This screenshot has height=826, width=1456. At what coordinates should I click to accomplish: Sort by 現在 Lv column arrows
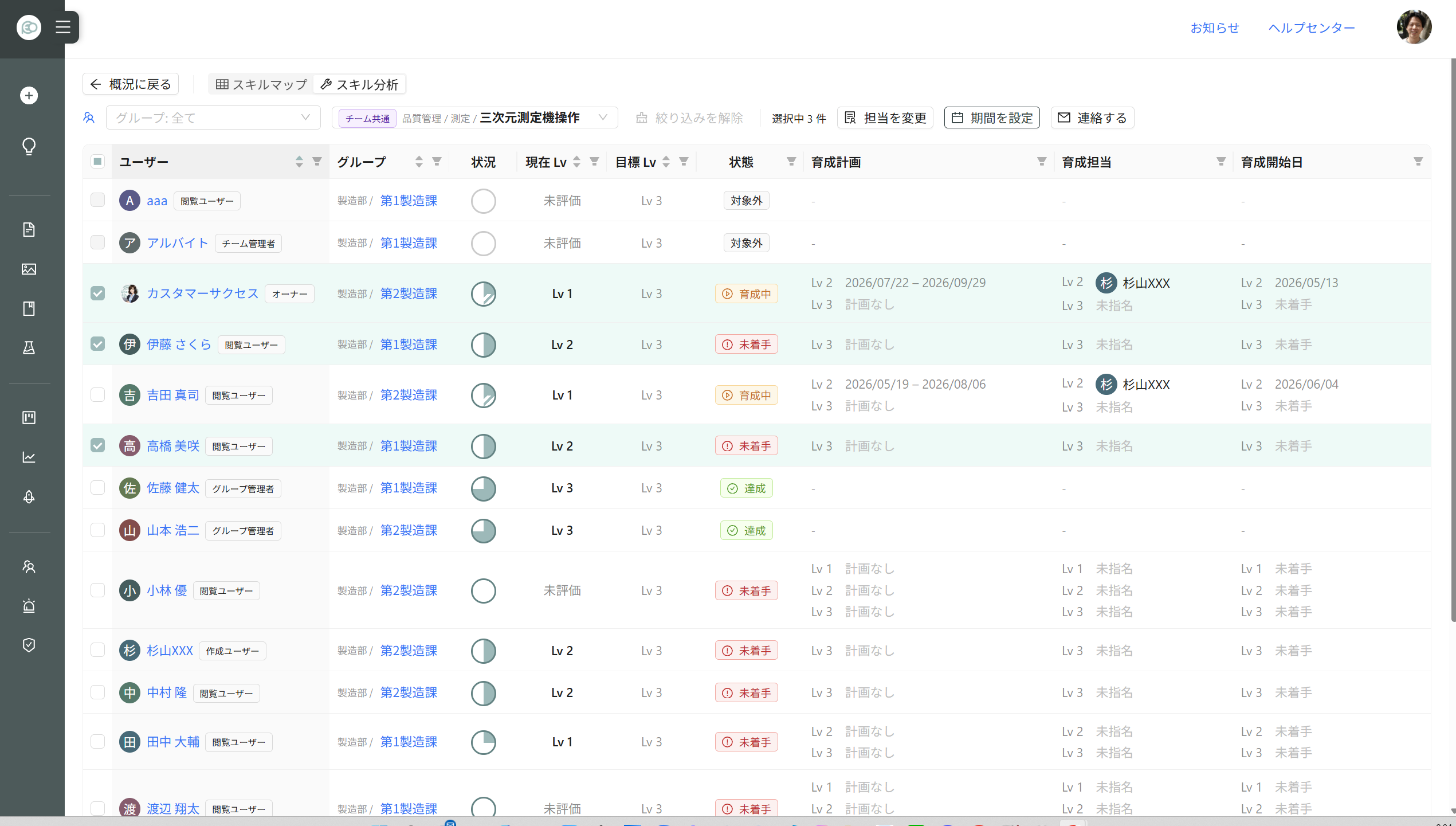[576, 162]
